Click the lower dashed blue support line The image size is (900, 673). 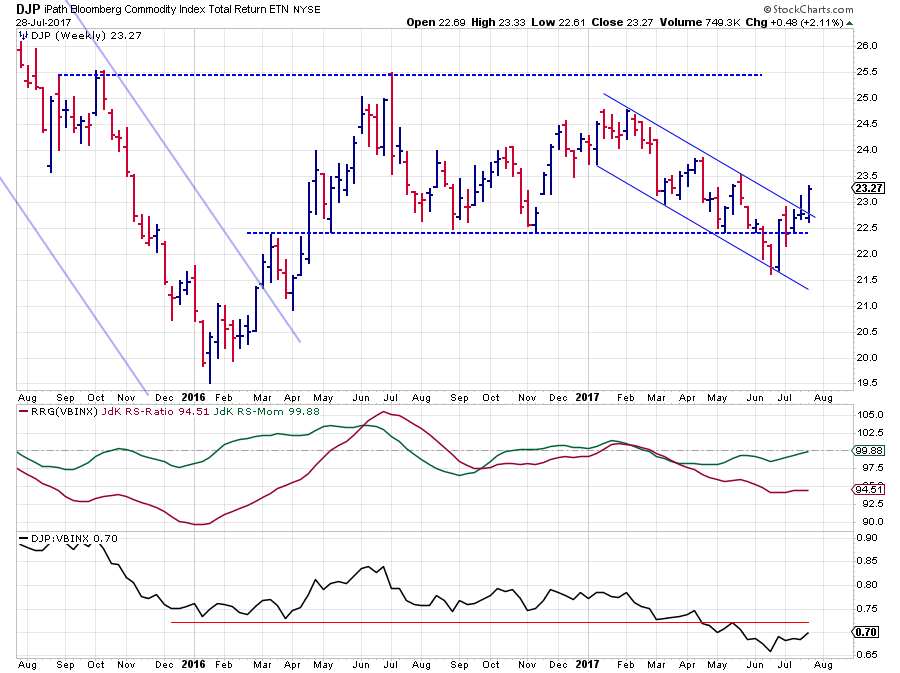click(x=527, y=233)
